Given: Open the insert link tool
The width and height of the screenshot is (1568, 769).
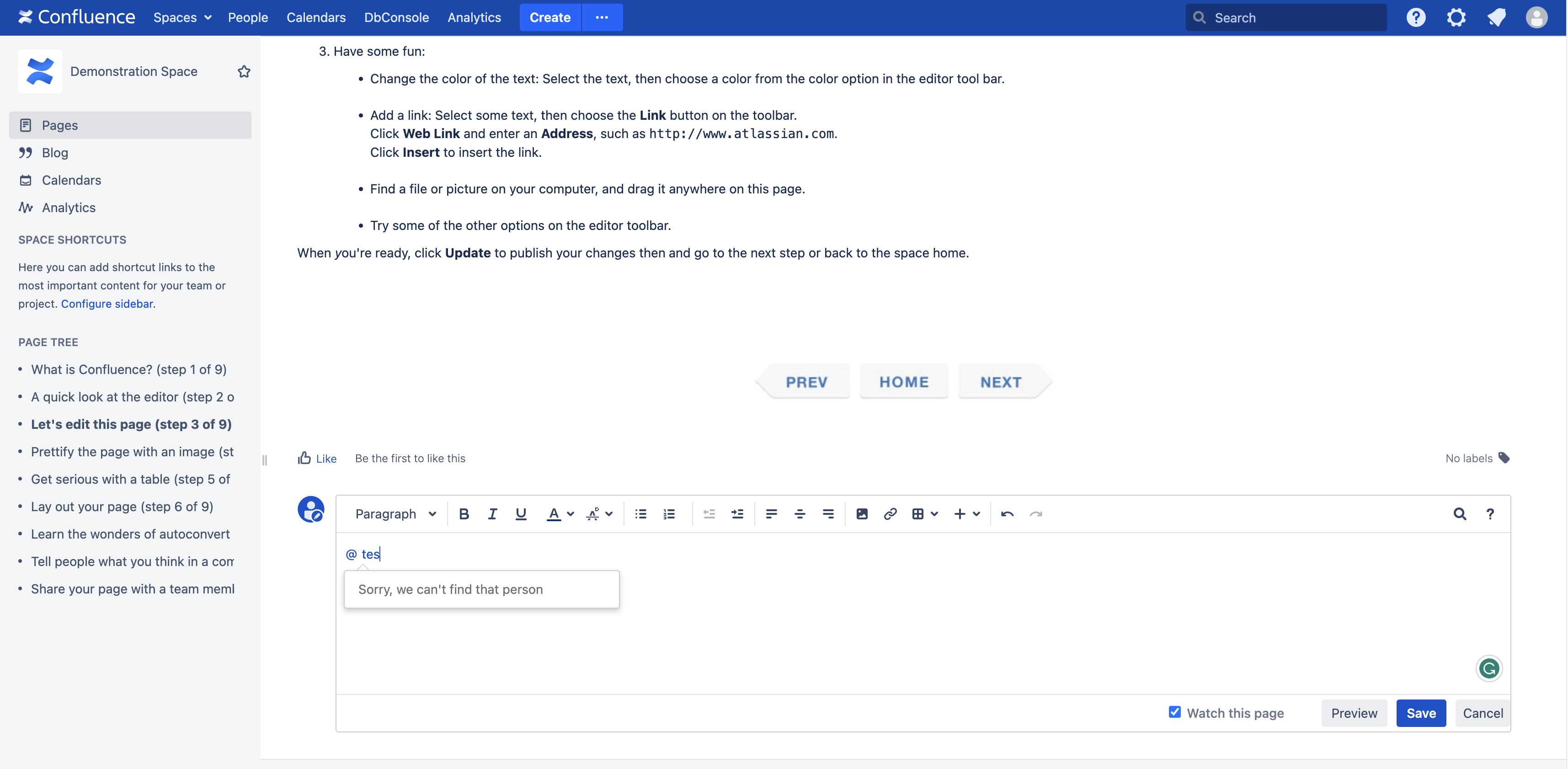Looking at the screenshot, I should click(890, 514).
